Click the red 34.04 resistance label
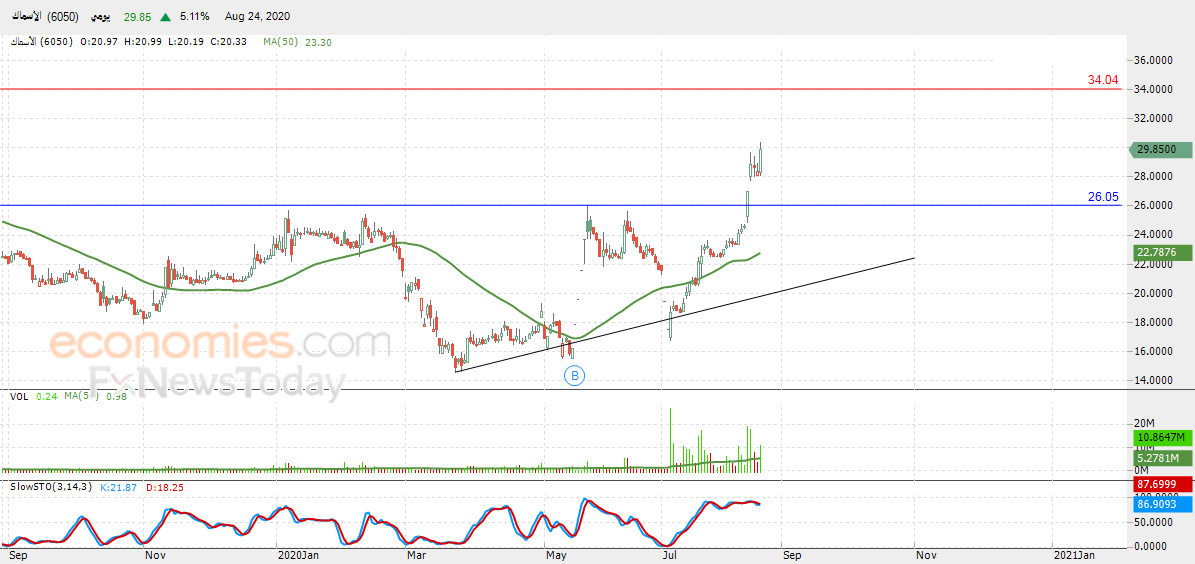This screenshot has width=1195, height=564. pyautogui.click(x=1103, y=79)
